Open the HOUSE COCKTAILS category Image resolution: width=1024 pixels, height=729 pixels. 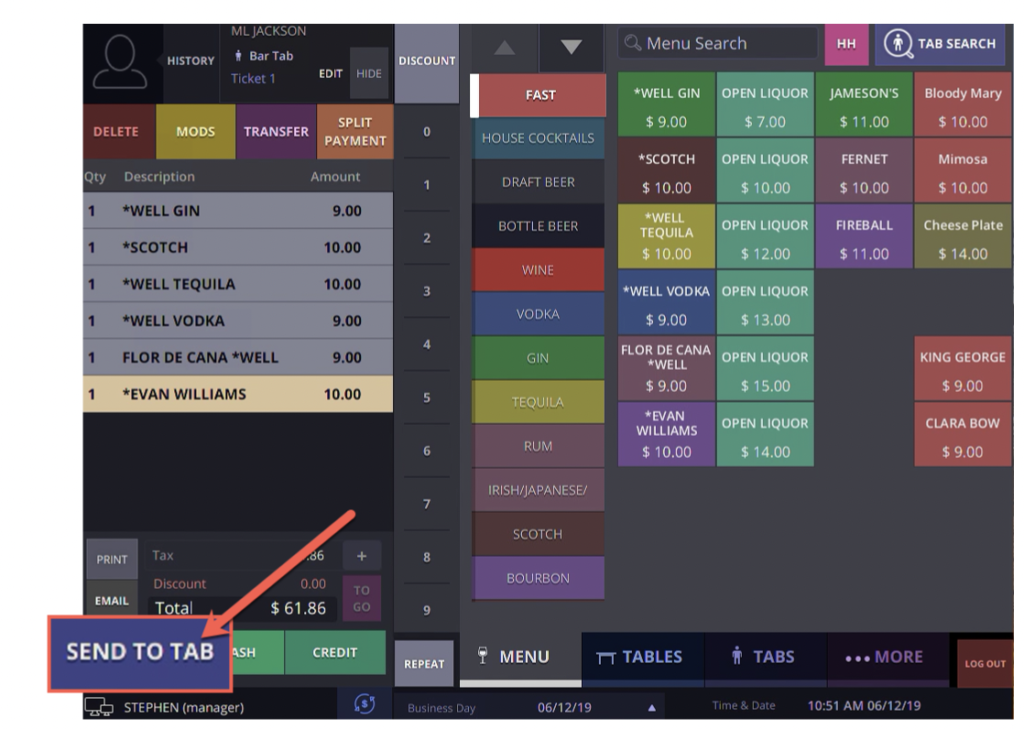coord(537,139)
